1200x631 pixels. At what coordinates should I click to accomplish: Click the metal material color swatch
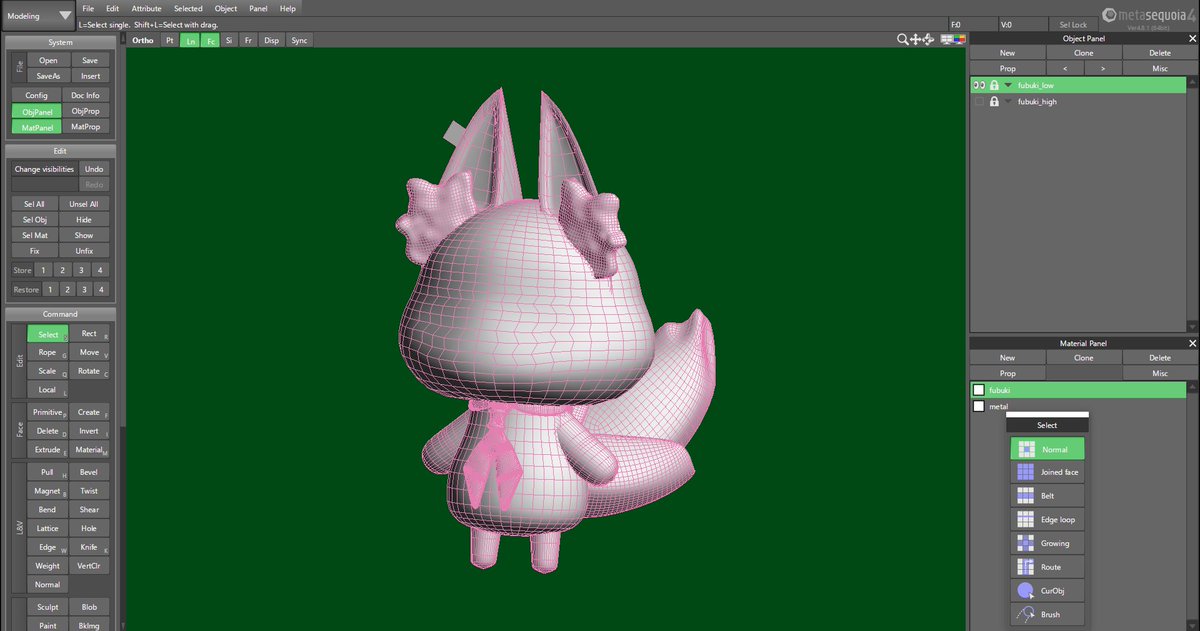pos(979,406)
